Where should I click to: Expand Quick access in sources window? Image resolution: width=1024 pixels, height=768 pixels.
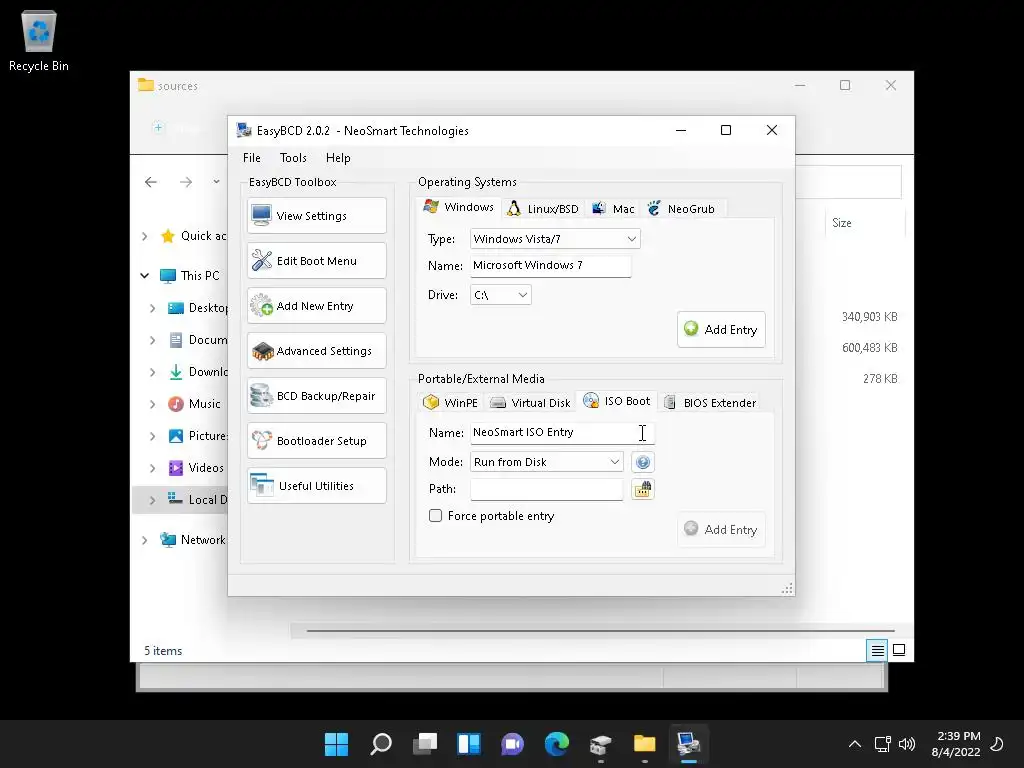click(x=144, y=236)
